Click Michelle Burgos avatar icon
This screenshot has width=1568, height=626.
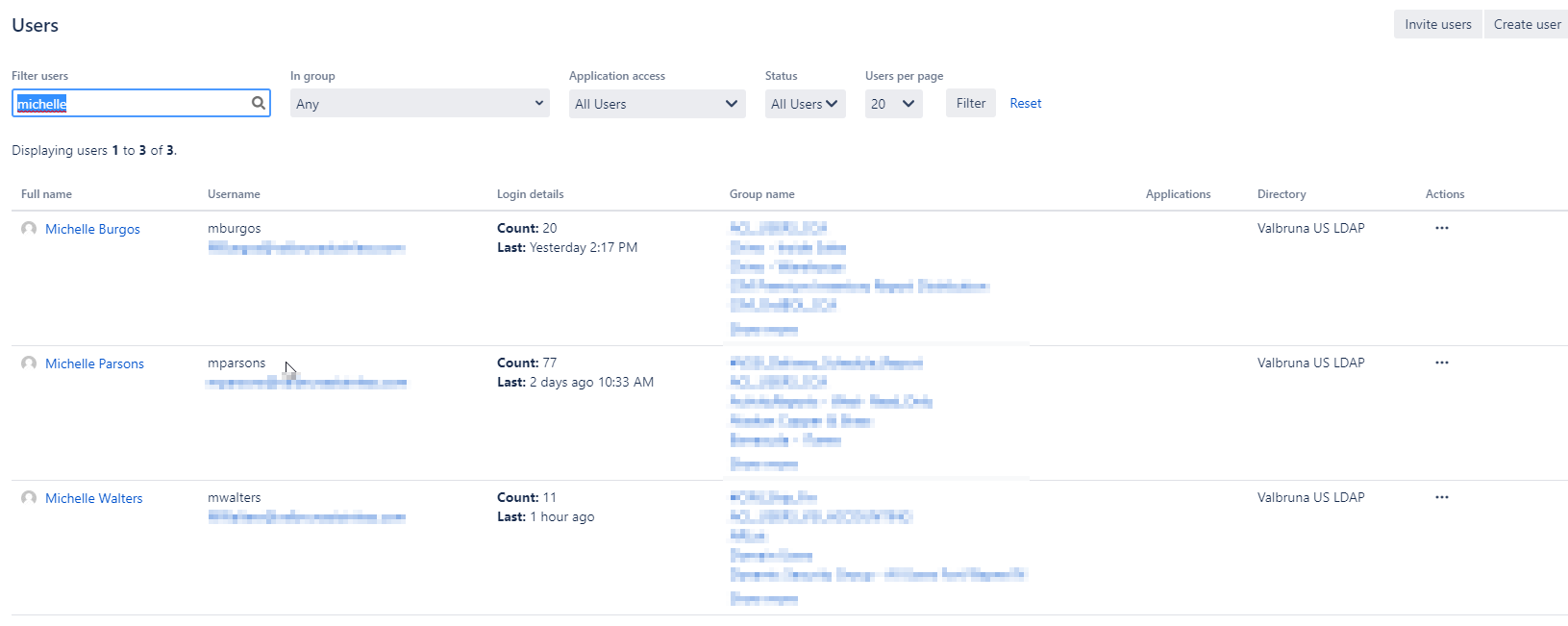(29, 229)
